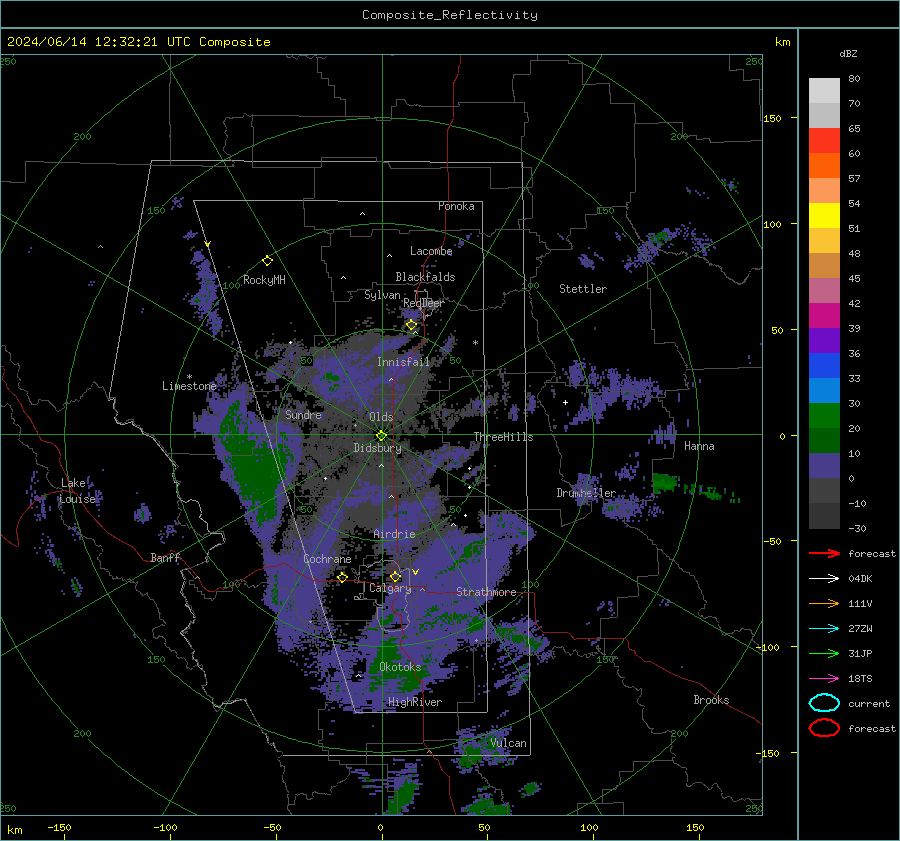
Task: Click the bright green 30-20 dBZ swatch
Action: 824,416
